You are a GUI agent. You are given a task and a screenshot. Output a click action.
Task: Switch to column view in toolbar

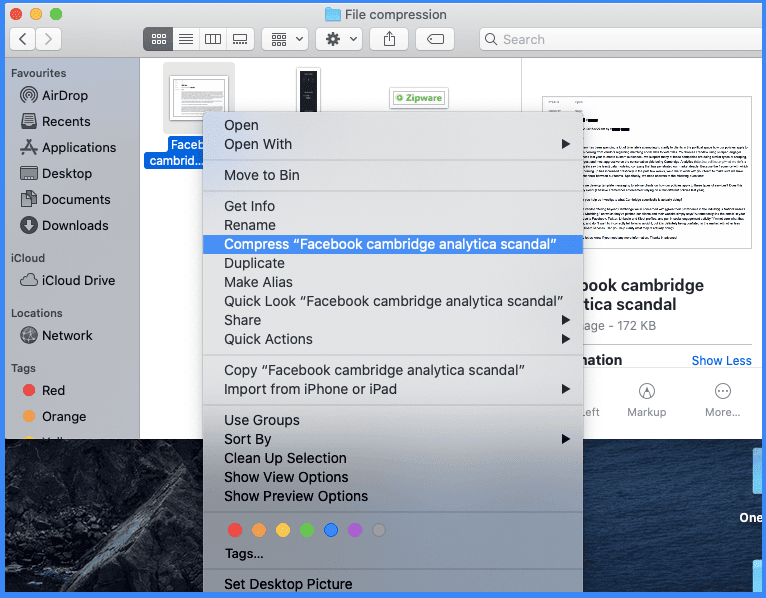[213, 39]
